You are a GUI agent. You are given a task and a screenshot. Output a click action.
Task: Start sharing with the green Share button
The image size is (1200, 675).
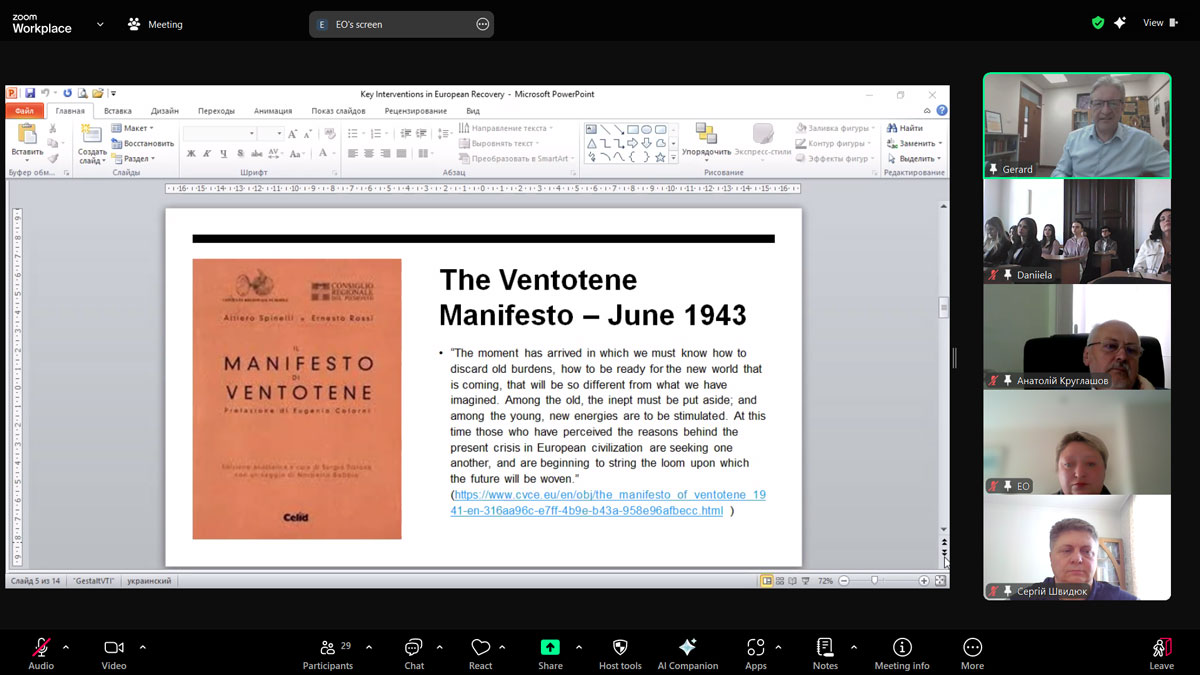point(550,648)
